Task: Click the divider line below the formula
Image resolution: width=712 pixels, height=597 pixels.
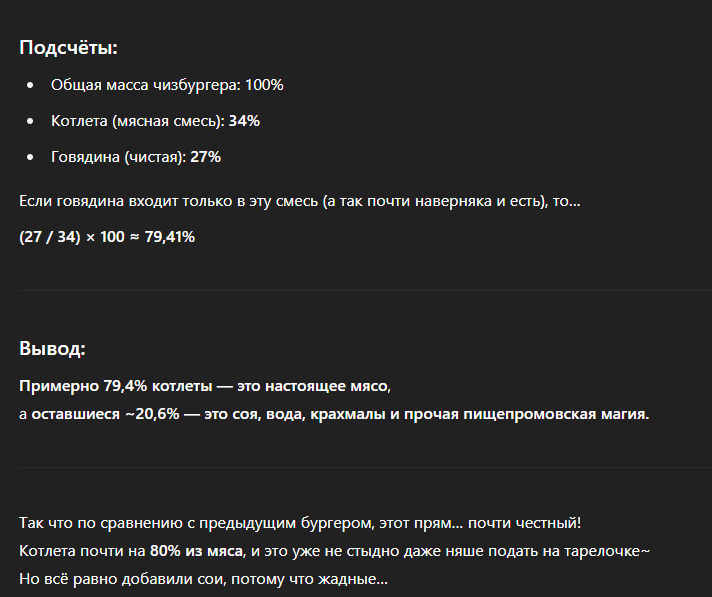Action: click(356, 290)
